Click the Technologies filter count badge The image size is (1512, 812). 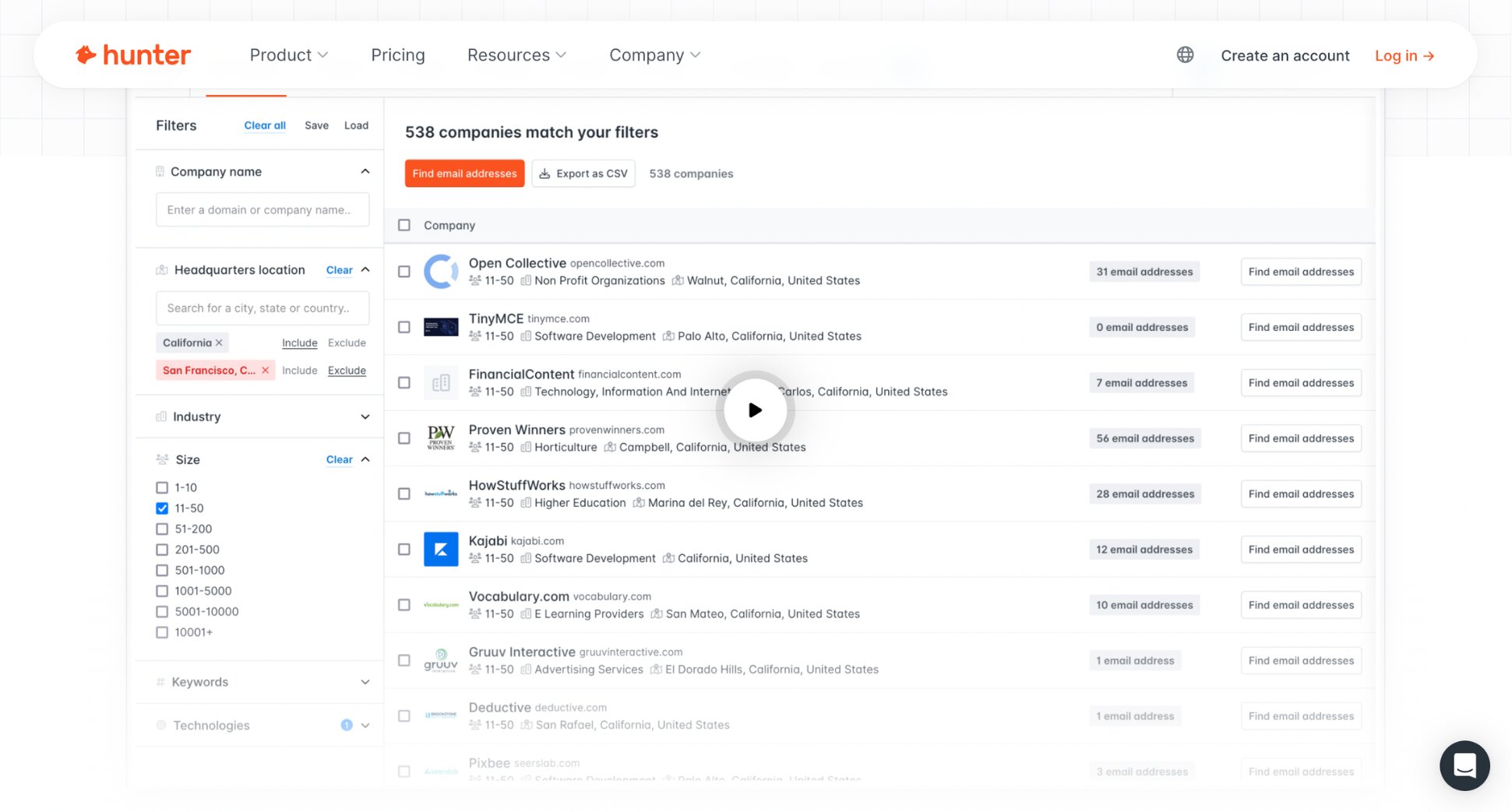[x=347, y=725]
